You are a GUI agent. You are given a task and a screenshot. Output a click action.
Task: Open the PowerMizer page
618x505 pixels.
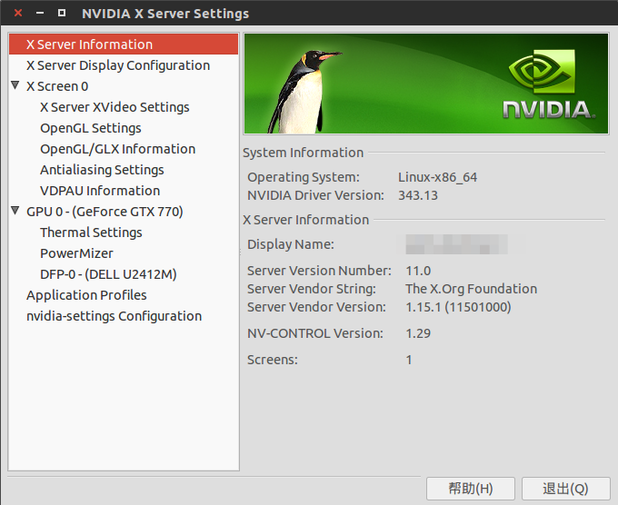[x=76, y=254]
